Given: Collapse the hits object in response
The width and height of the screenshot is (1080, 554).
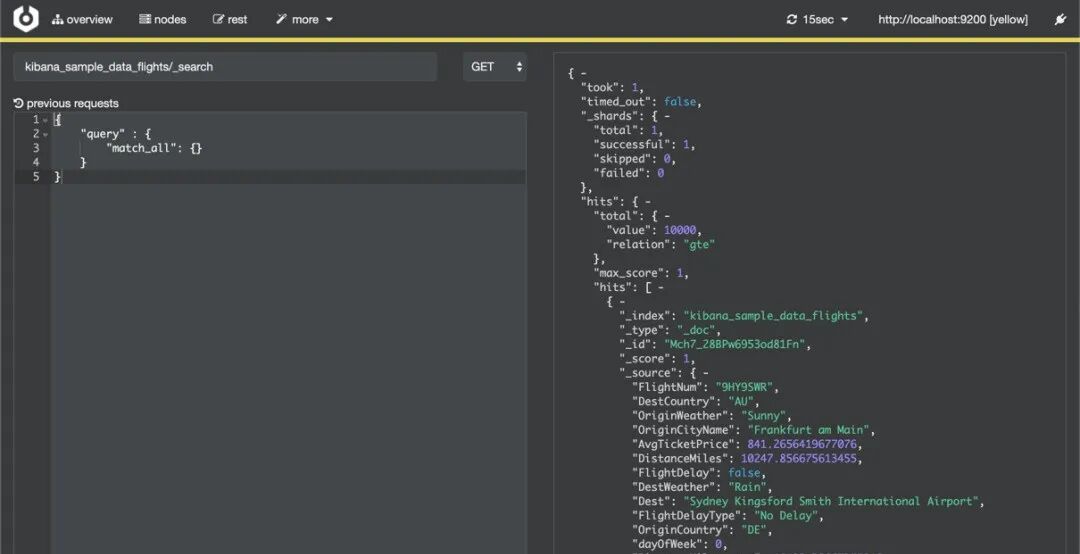Looking at the screenshot, I should click(647, 201).
